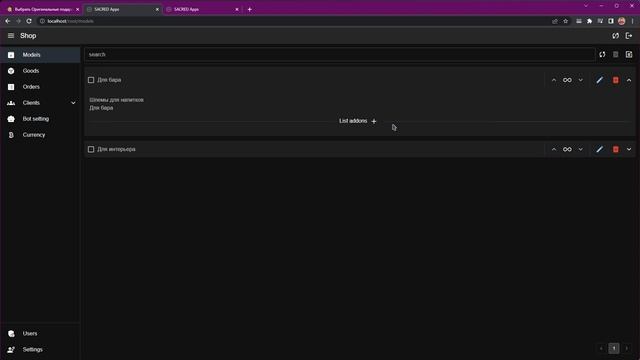Refresh the models list beside the search field

click(602, 55)
